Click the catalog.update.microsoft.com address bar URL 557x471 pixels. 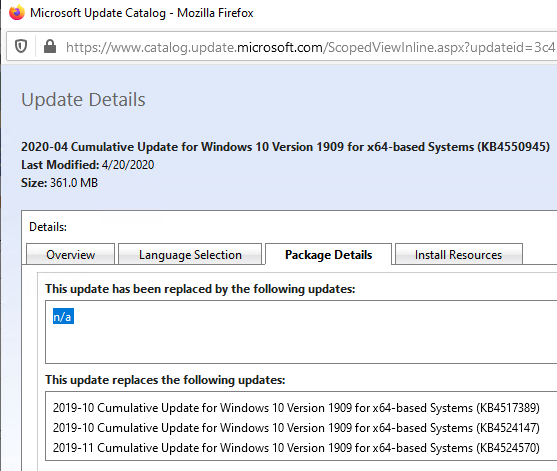[x=310, y=47]
